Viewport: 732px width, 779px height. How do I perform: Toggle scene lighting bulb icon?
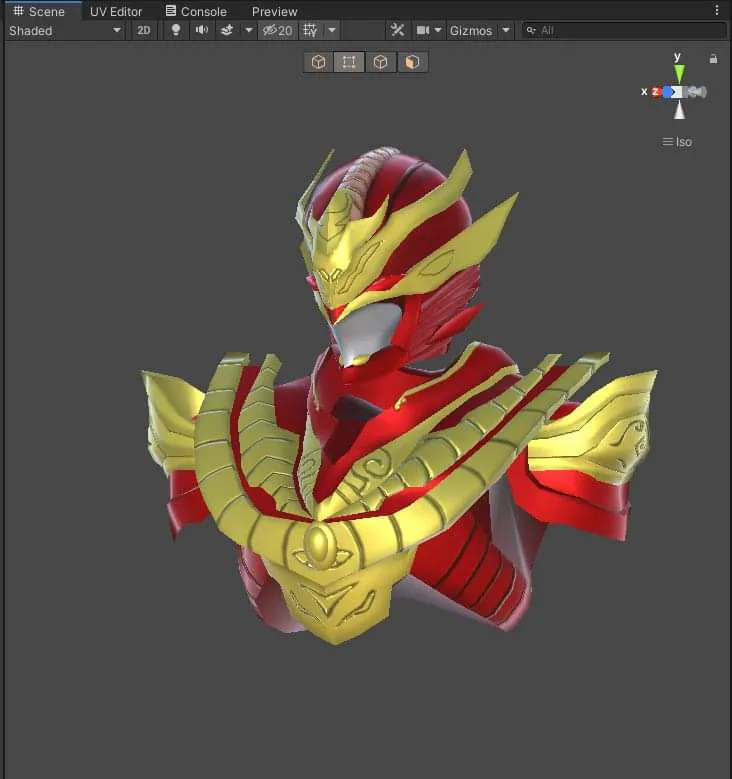(175, 30)
